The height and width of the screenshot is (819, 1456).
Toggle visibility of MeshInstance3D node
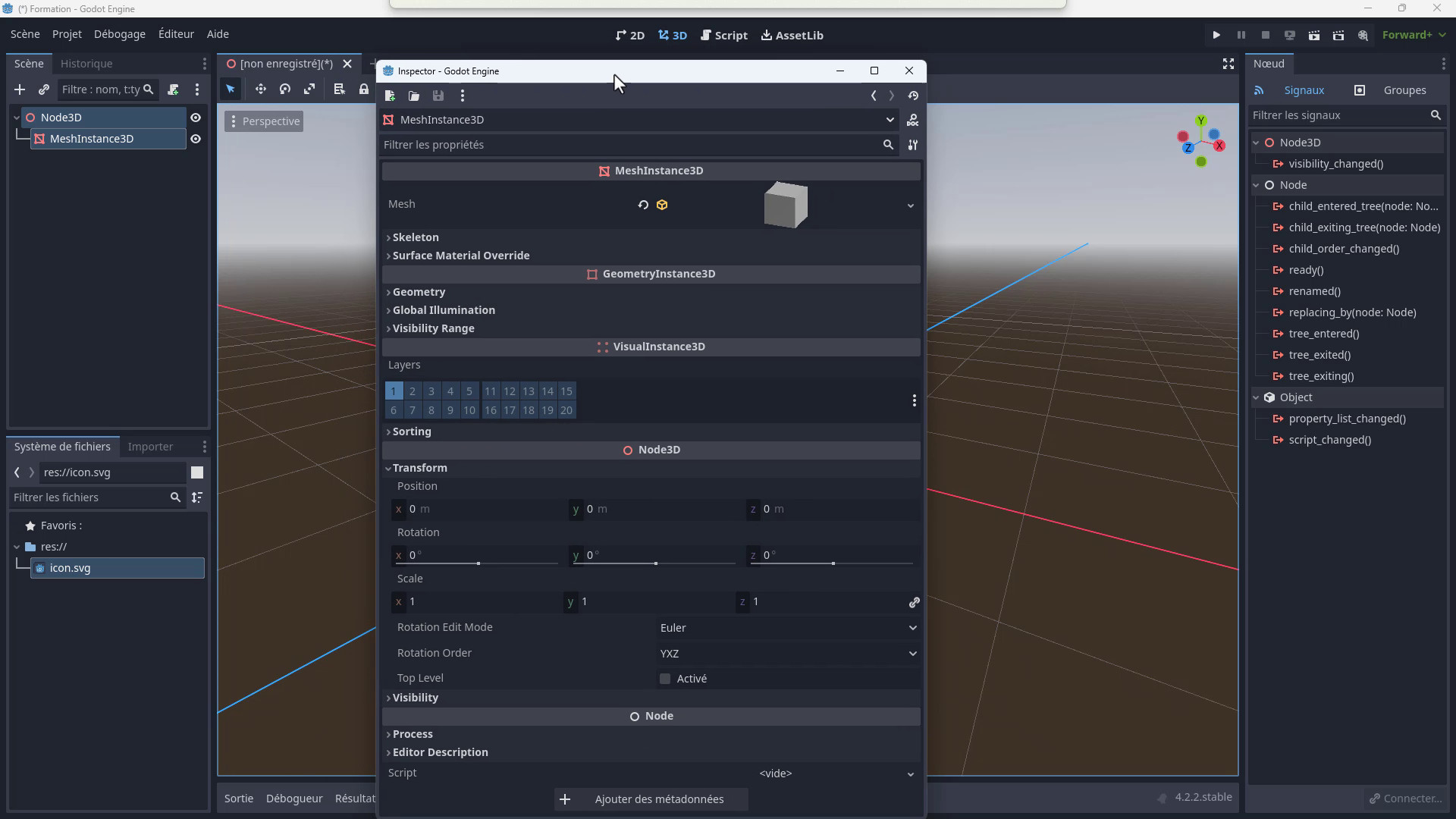(196, 139)
